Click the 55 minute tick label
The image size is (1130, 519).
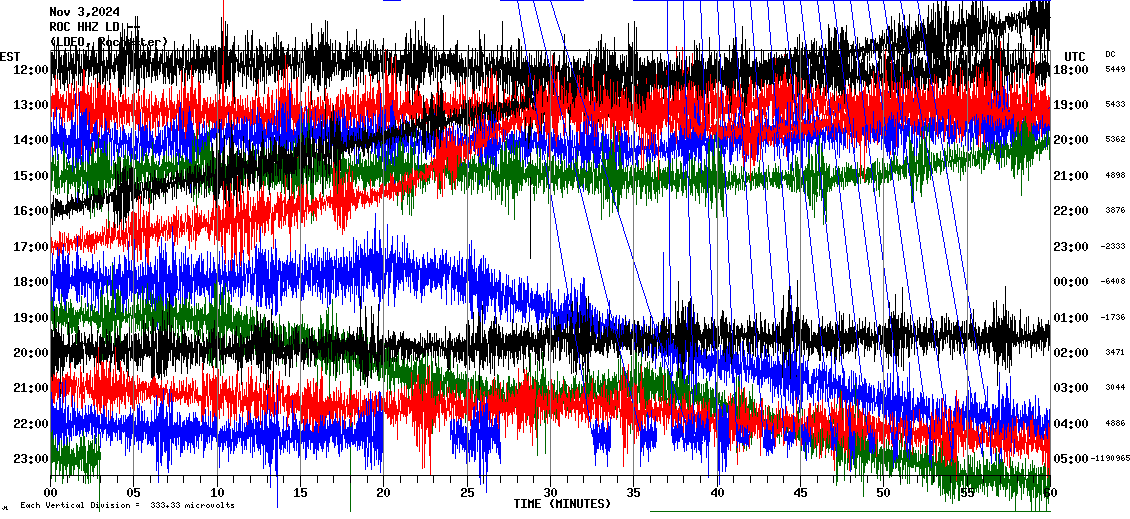(x=966, y=493)
